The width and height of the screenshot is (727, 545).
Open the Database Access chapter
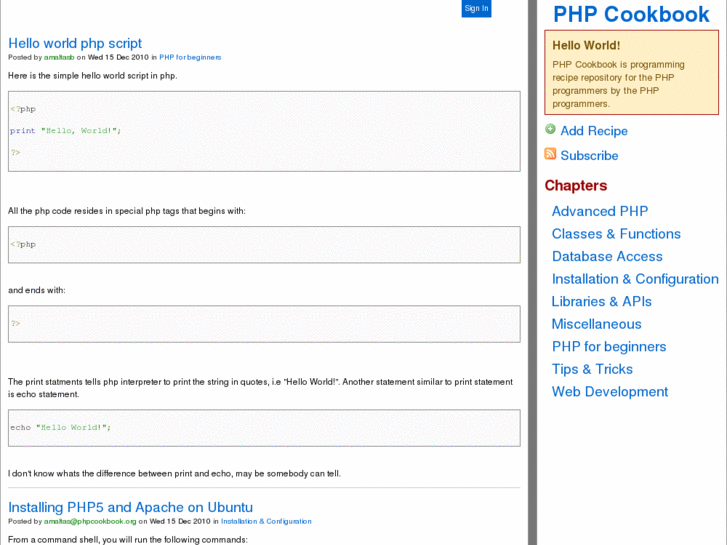(x=607, y=256)
